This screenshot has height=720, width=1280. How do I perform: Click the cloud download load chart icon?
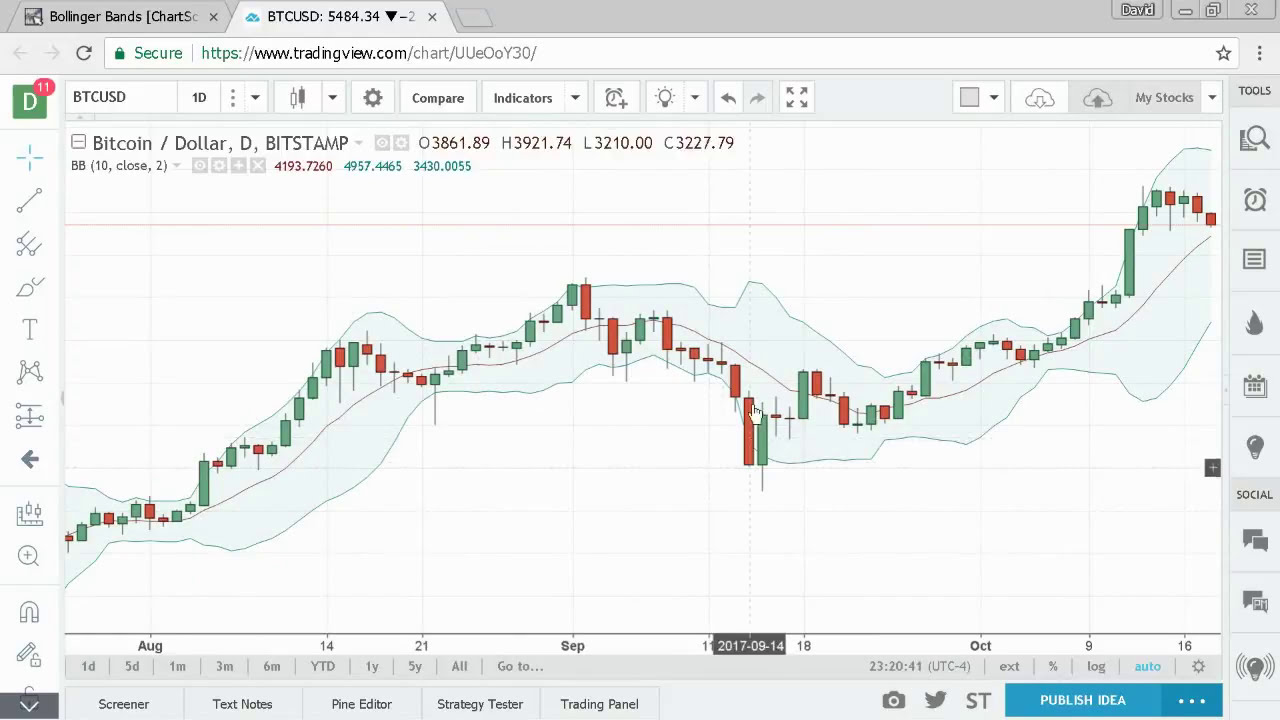point(1040,97)
